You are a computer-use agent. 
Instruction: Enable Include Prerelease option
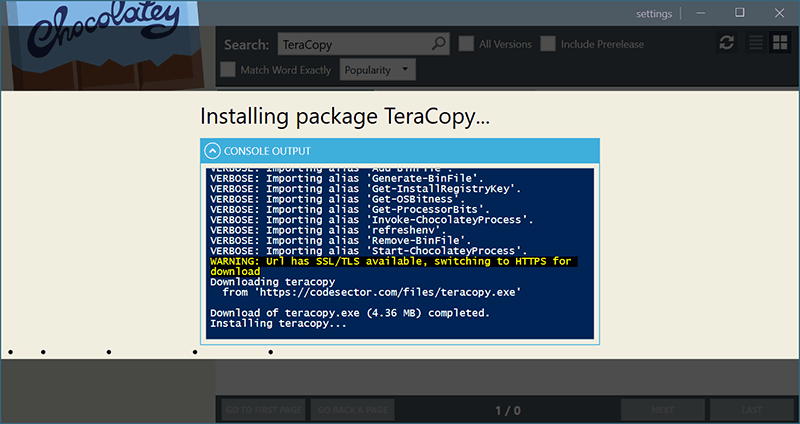tap(548, 44)
